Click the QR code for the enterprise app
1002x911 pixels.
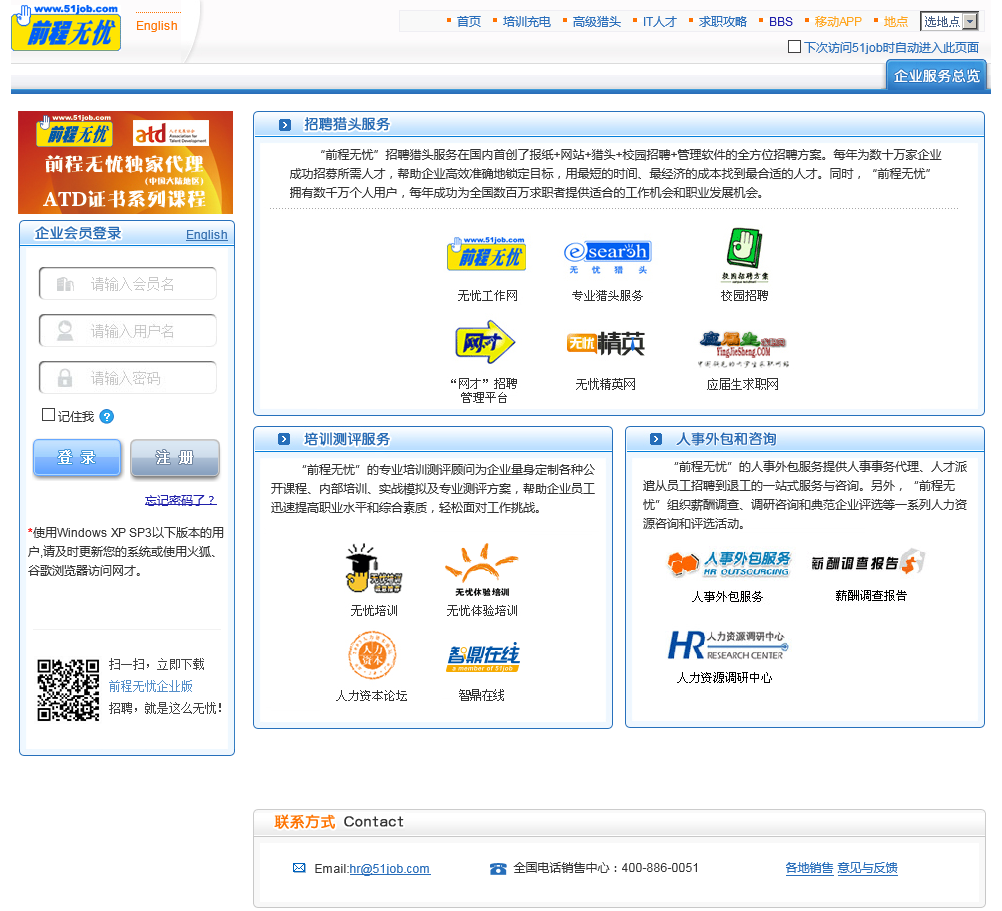[x=68, y=690]
